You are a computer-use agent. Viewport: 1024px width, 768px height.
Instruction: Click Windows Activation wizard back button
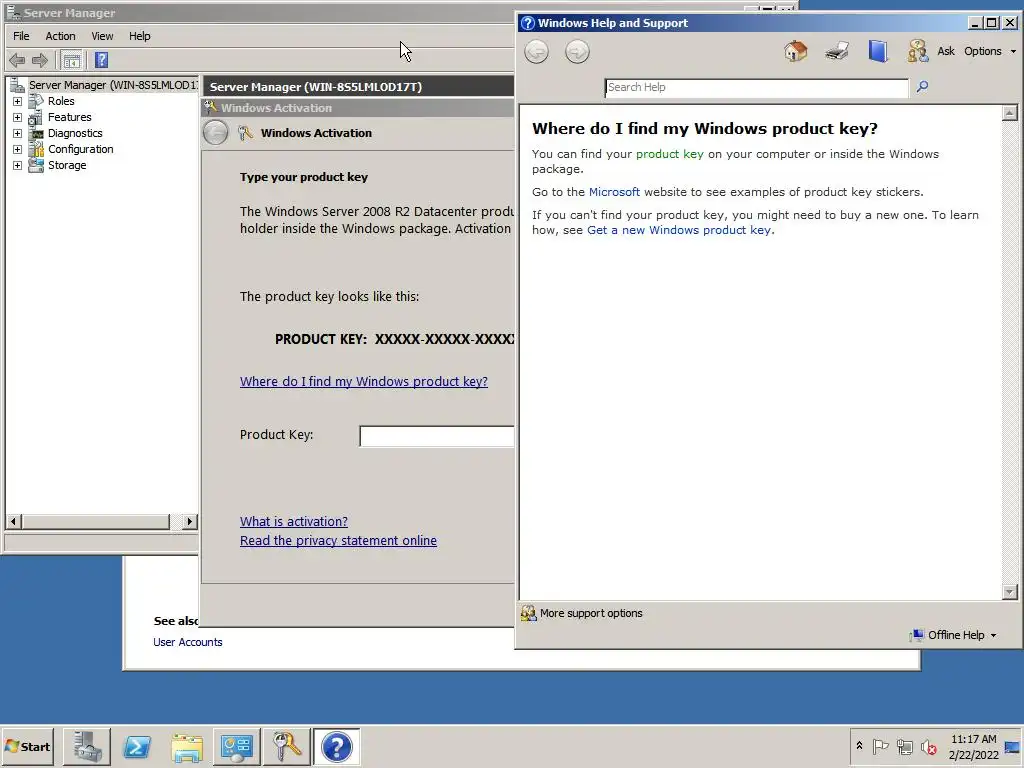[216, 133]
